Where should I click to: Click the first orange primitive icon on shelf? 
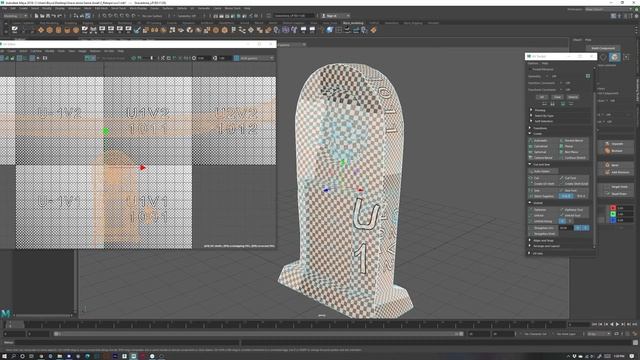(x=41, y=30)
